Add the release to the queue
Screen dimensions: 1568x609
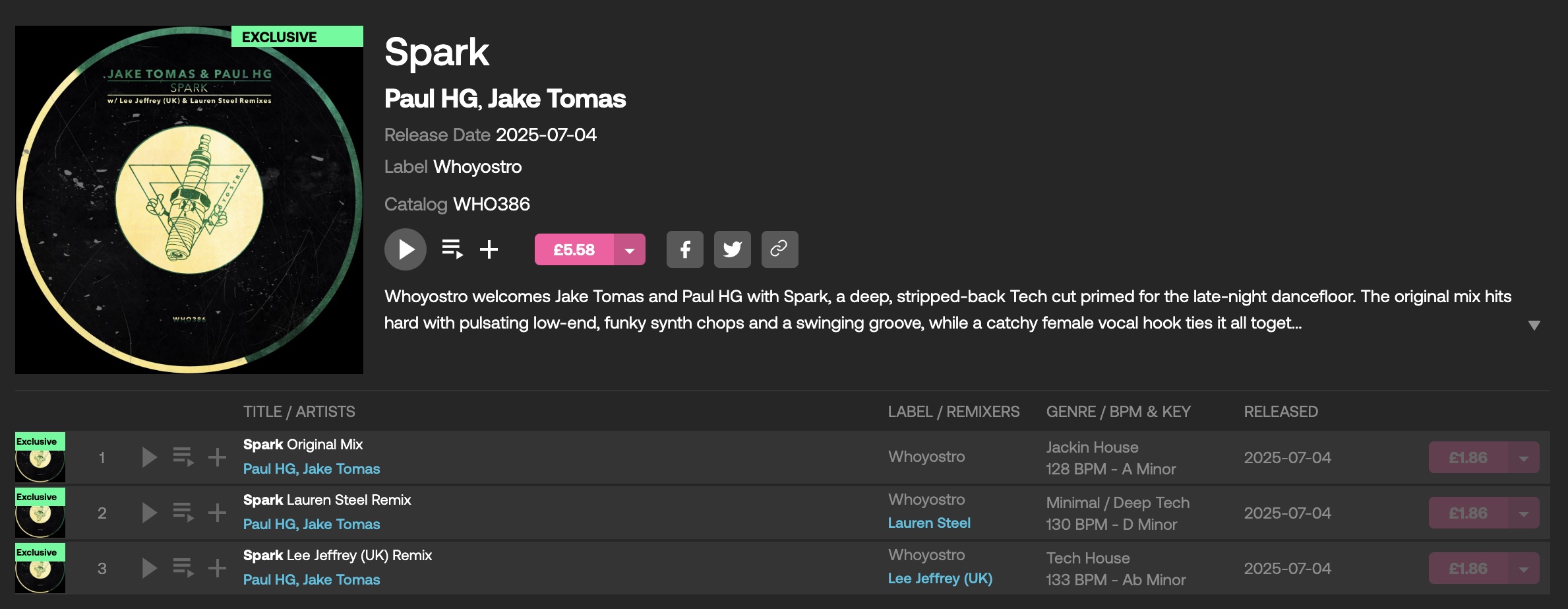coord(452,249)
